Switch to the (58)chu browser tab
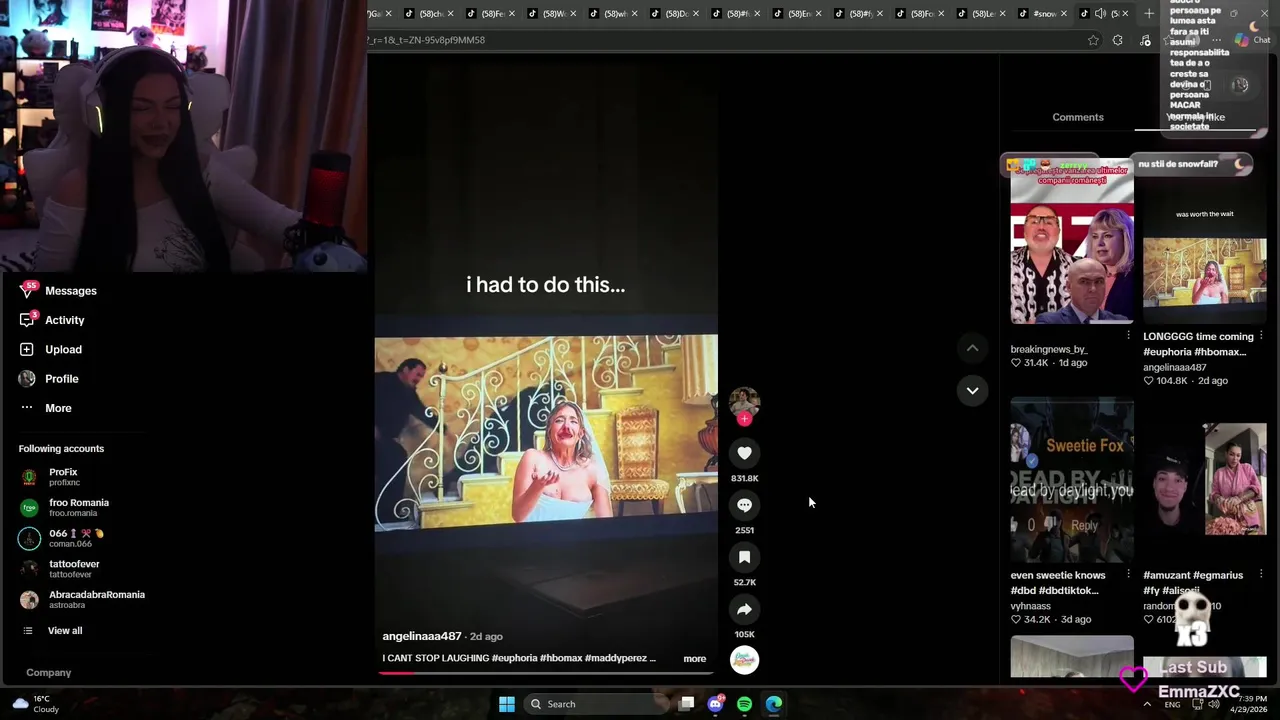This screenshot has width=1280, height=720. [427, 13]
